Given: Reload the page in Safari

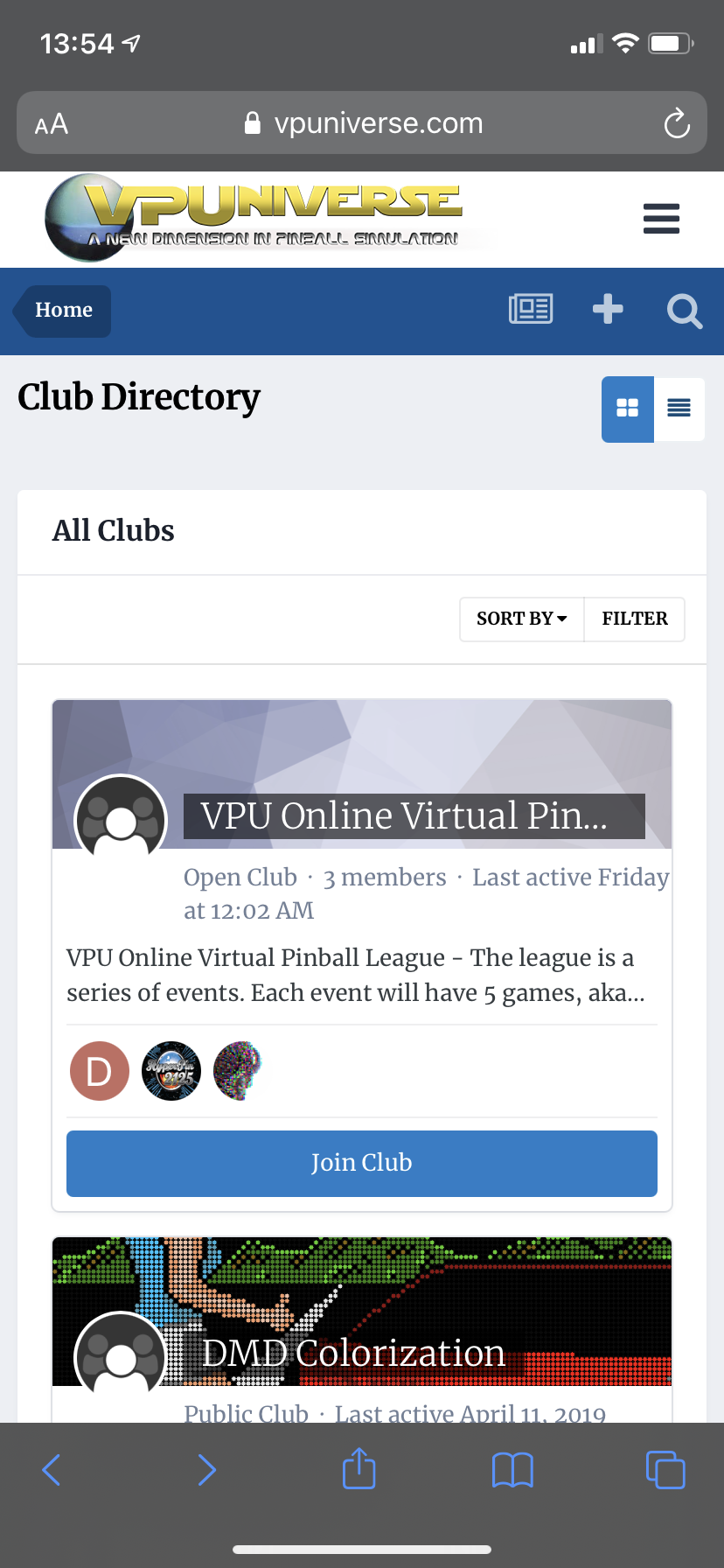Looking at the screenshot, I should 677,123.
